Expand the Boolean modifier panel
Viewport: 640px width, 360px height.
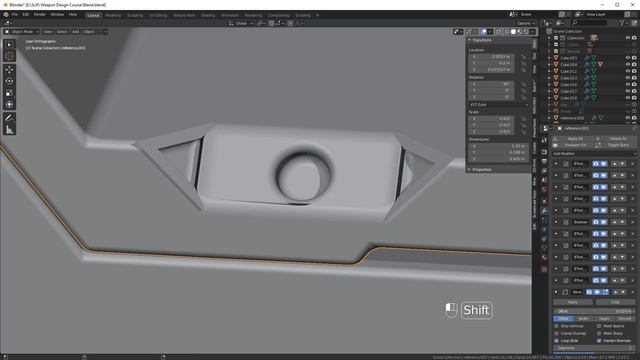[556, 222]
